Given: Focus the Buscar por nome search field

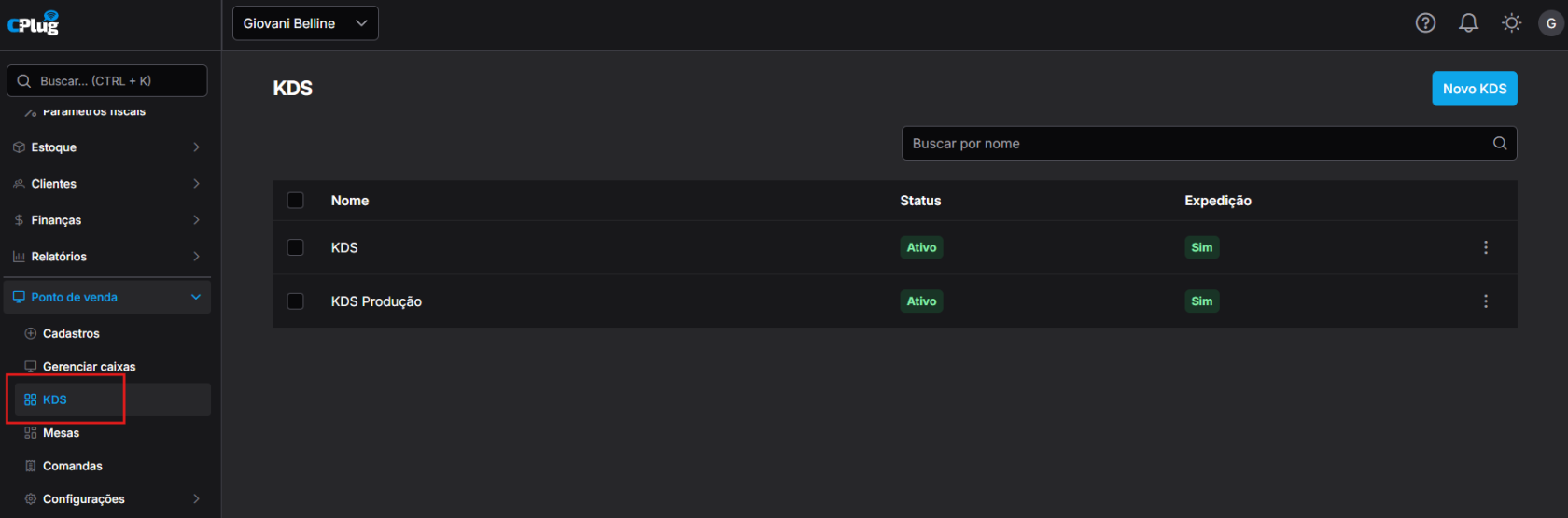Looking at the screenshot, I should coord(1209,143).
